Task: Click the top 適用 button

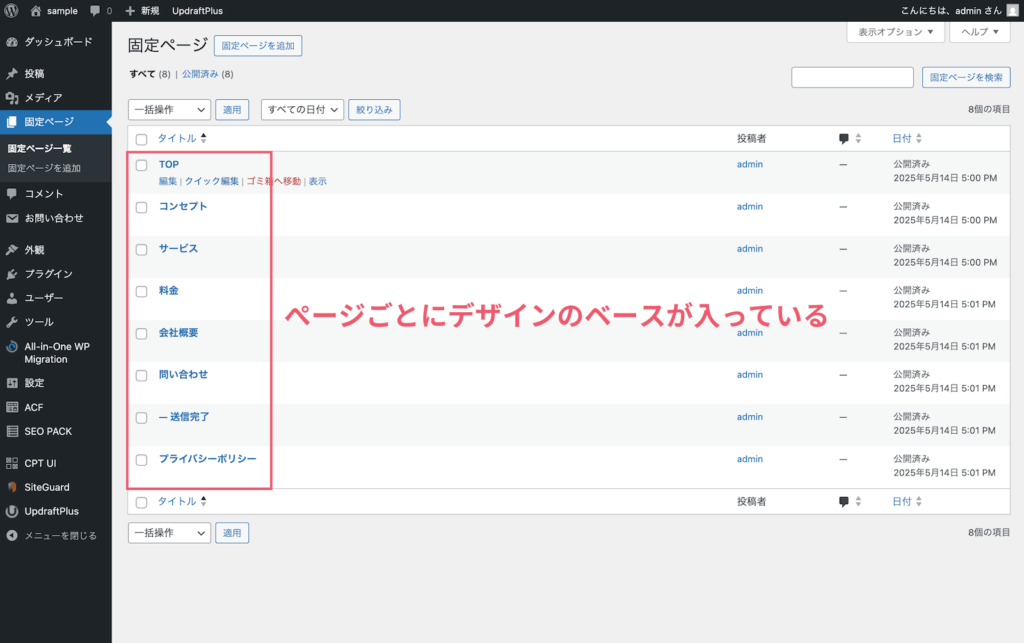Action: [x=232, y=110]
